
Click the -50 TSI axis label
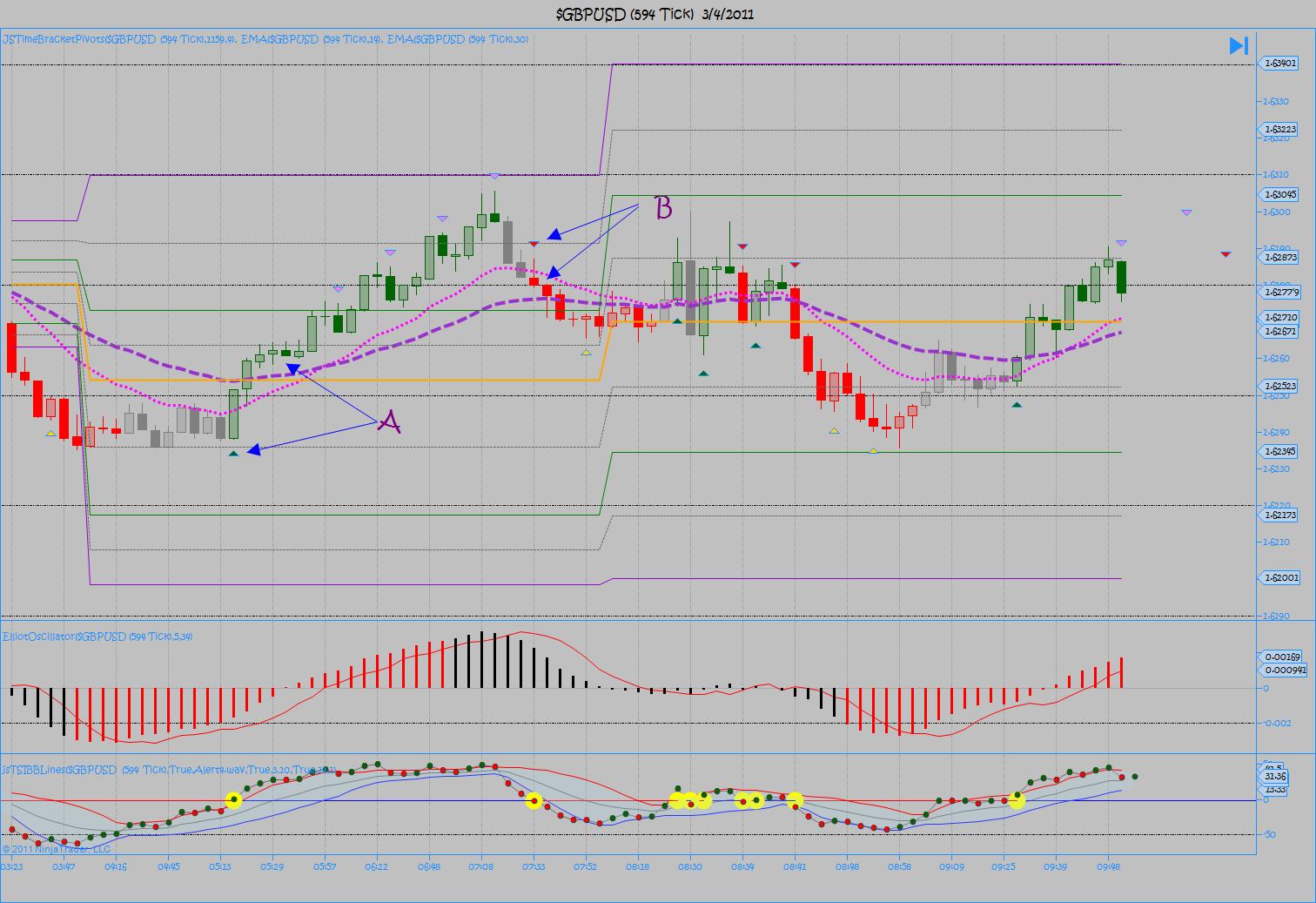click(x=1271, y=834)
